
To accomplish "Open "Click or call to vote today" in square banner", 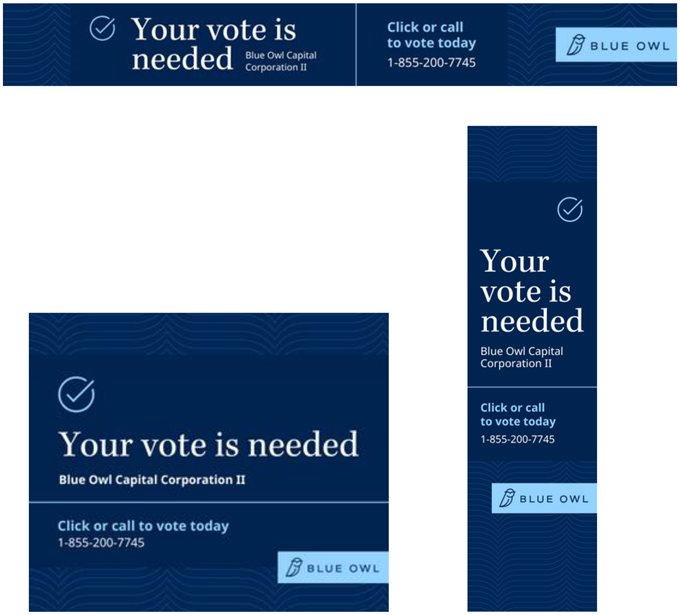I will pos(143,526).
